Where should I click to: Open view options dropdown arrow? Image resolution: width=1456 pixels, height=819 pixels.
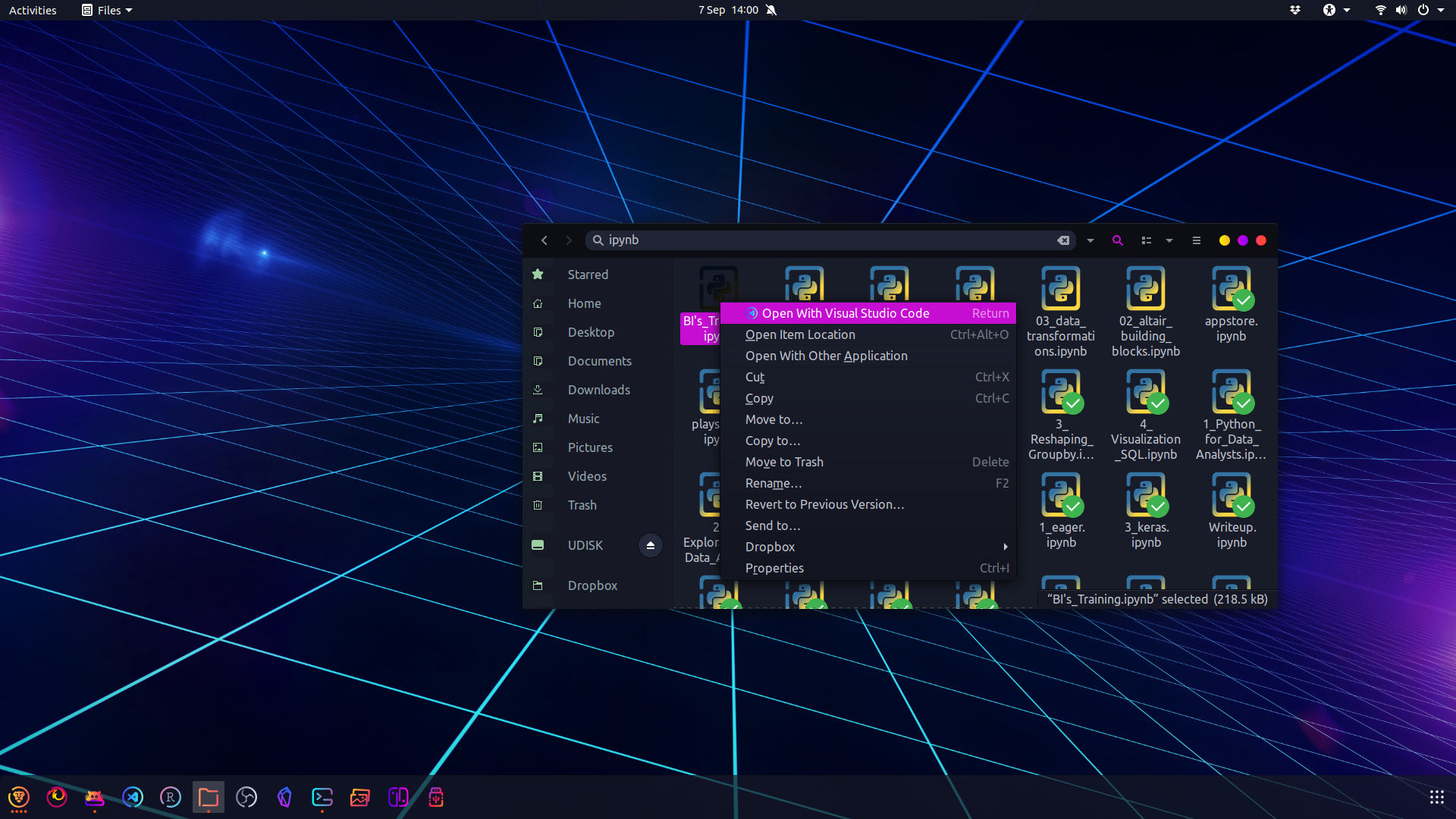coord(1169,240)
